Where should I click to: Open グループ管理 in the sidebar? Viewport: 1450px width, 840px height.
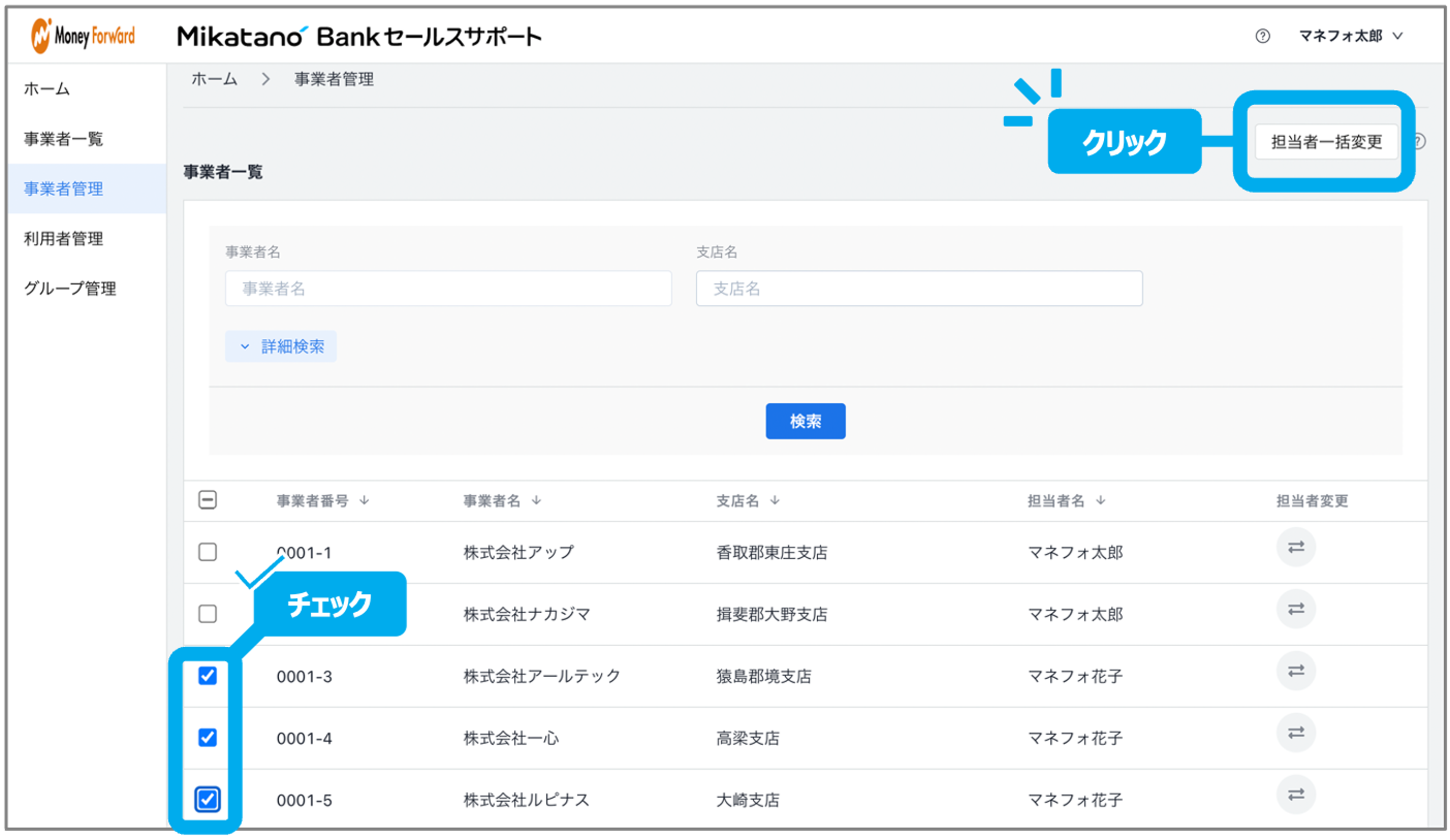(x=70, y=289)
